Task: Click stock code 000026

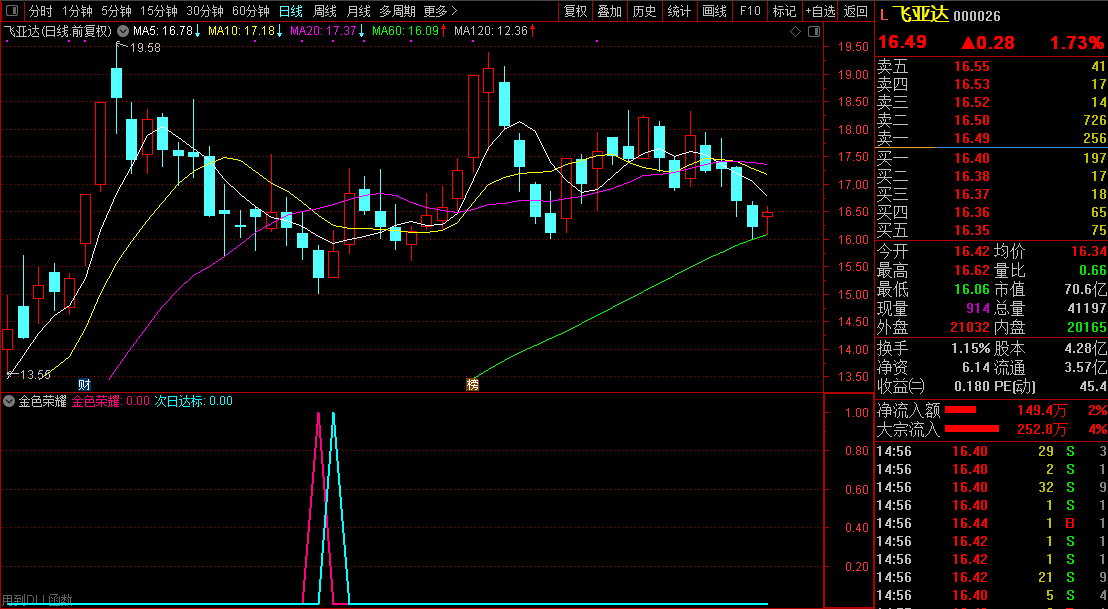Action: [x=977, y=16]
